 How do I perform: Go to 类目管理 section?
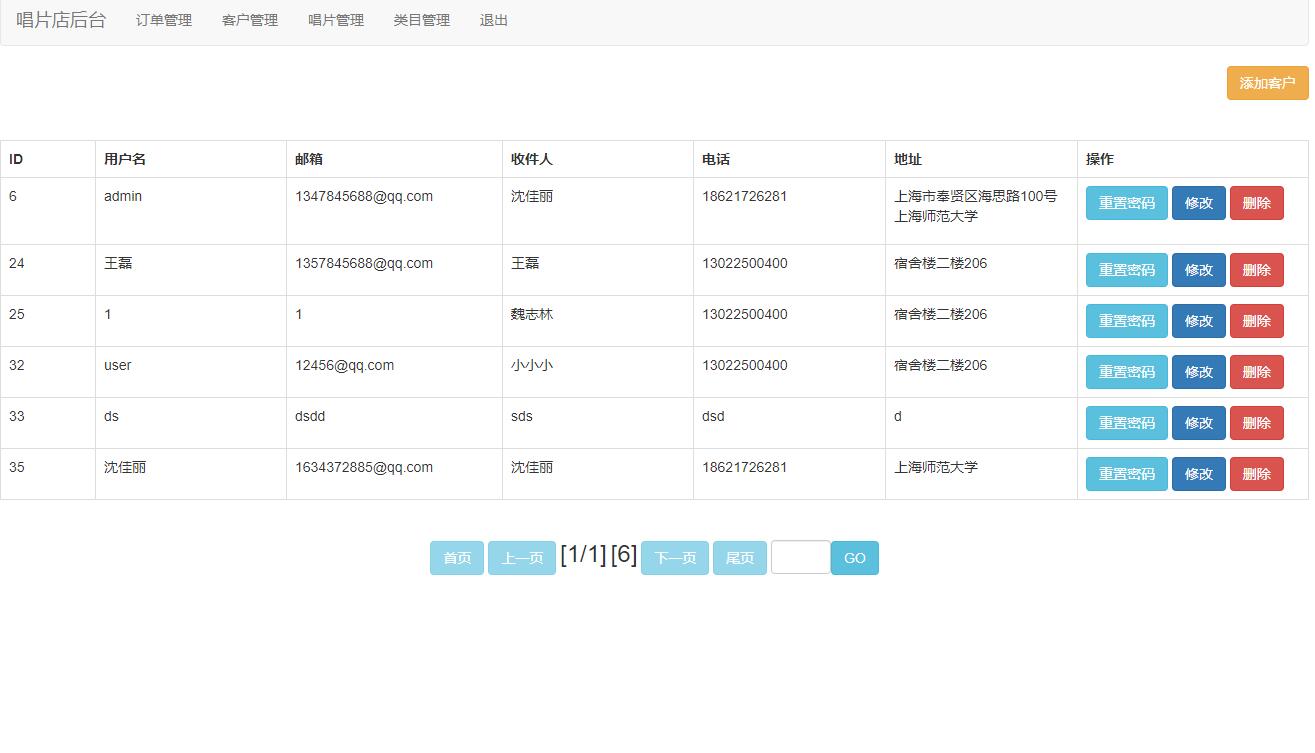(x=422, y=20)
